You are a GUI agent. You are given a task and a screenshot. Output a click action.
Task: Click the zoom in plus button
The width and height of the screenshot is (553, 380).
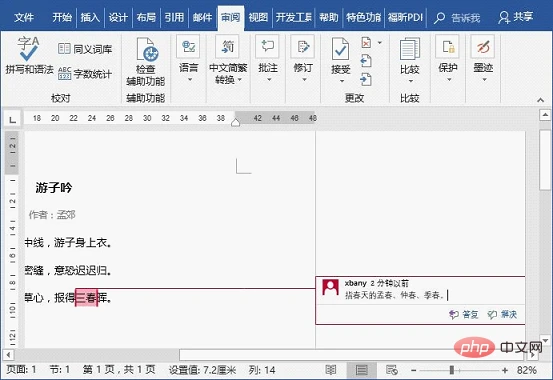coord(505,370)
